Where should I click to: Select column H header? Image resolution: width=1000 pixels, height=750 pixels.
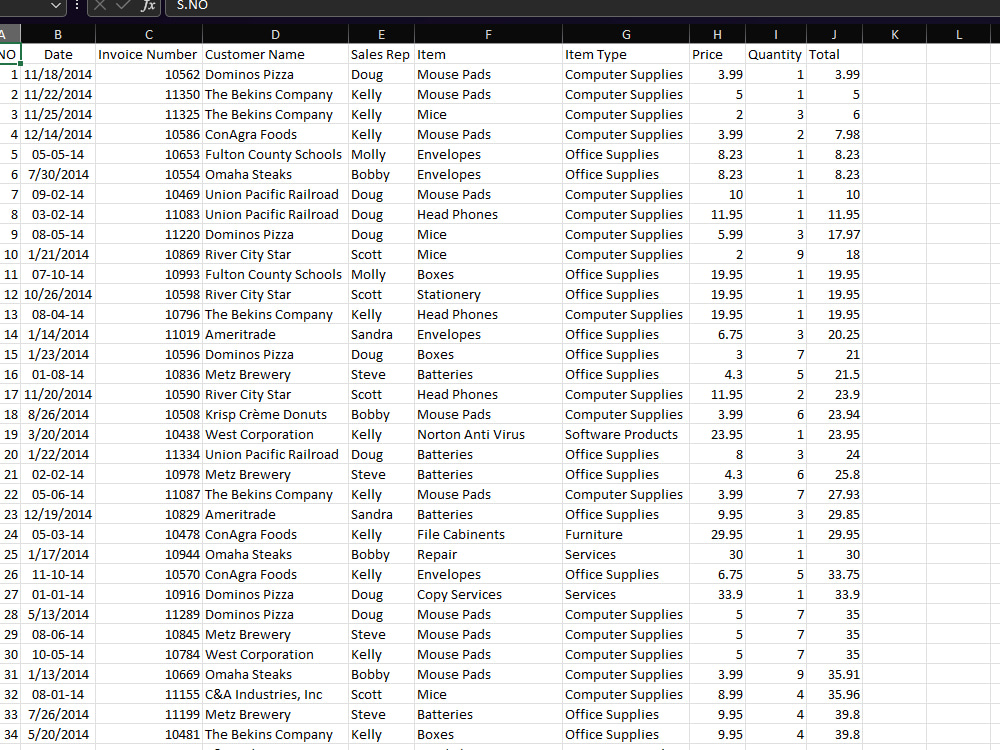tap(717, 34)
